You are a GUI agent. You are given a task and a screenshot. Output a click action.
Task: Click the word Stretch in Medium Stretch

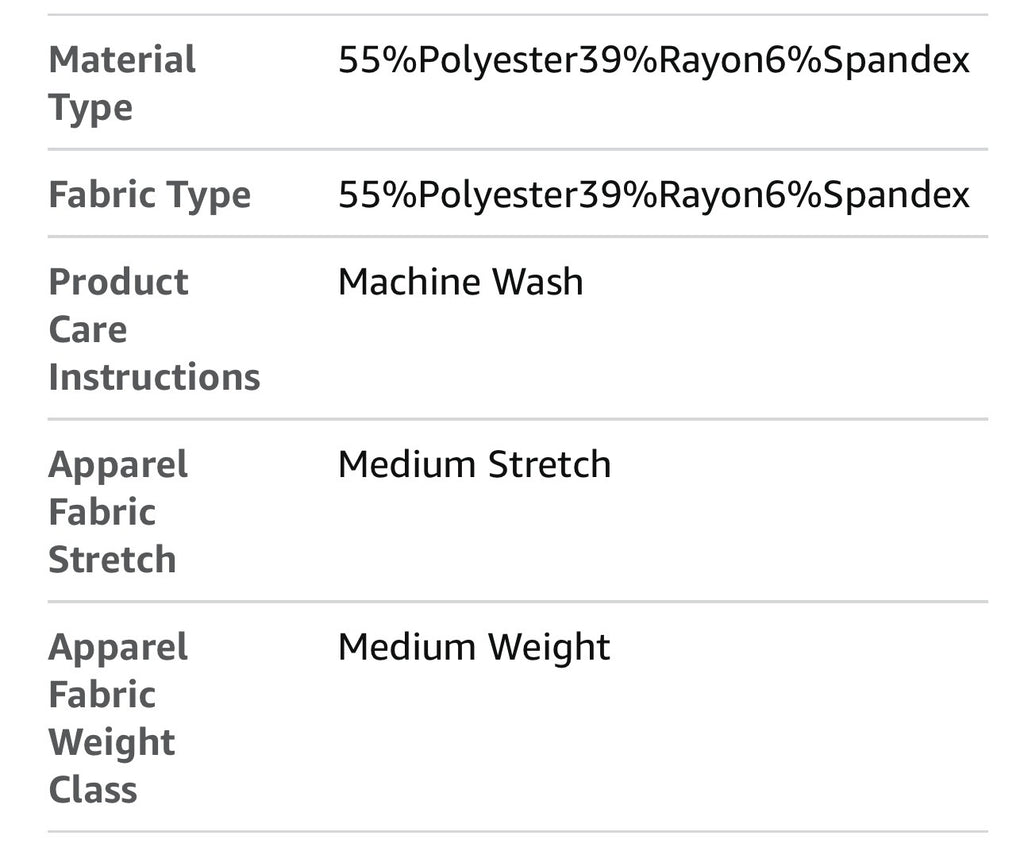pyautogui.click(x=549, y=465)
